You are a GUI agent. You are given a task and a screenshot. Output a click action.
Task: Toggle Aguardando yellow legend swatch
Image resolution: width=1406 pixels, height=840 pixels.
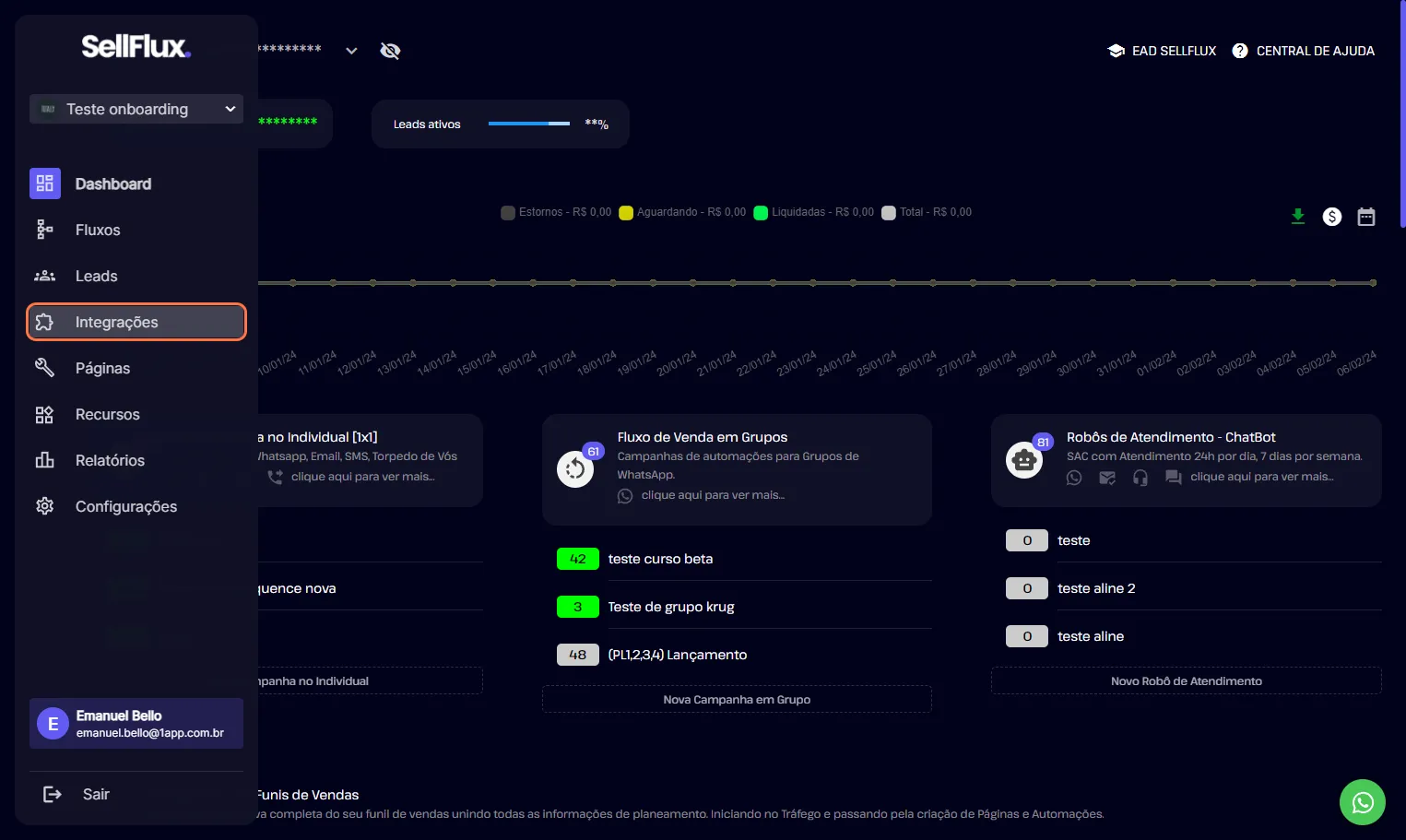626,212
